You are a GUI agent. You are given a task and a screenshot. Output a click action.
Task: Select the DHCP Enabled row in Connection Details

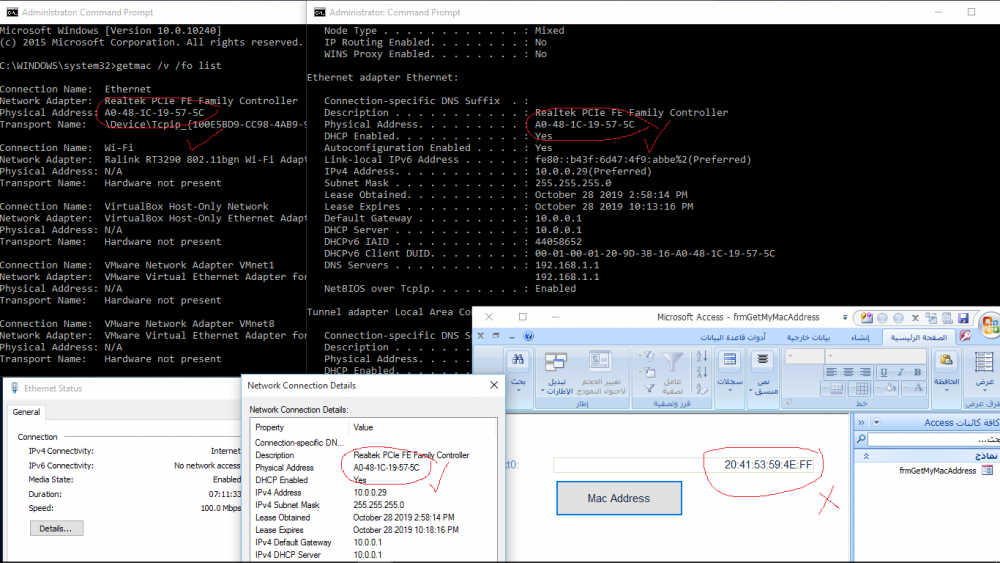(x=373, y=480)
